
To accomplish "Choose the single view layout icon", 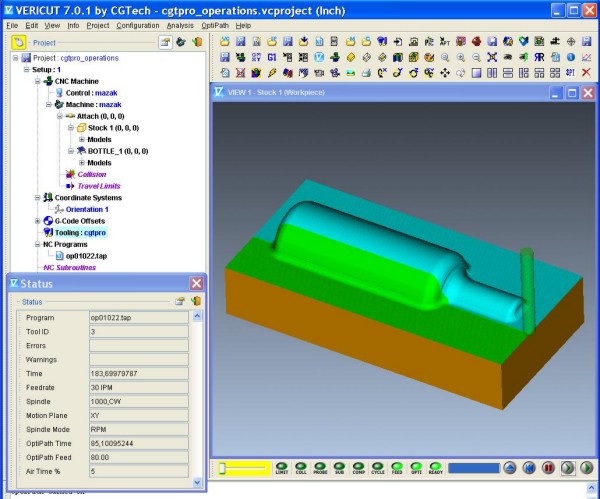I will [x=476, y=73].
